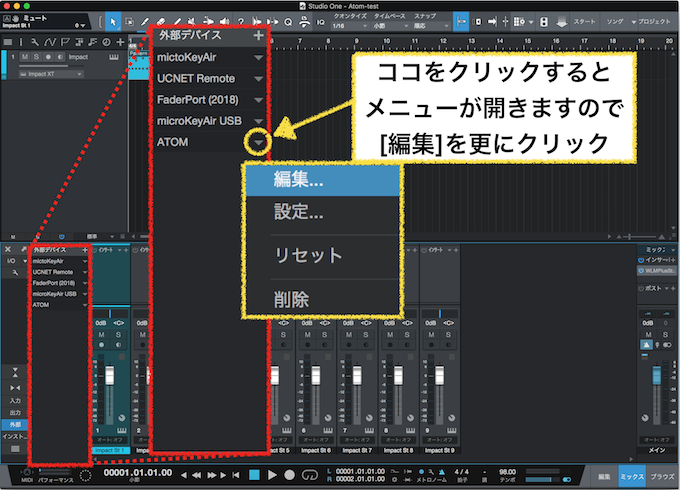Mute the Main output channel

pos(648,335)
